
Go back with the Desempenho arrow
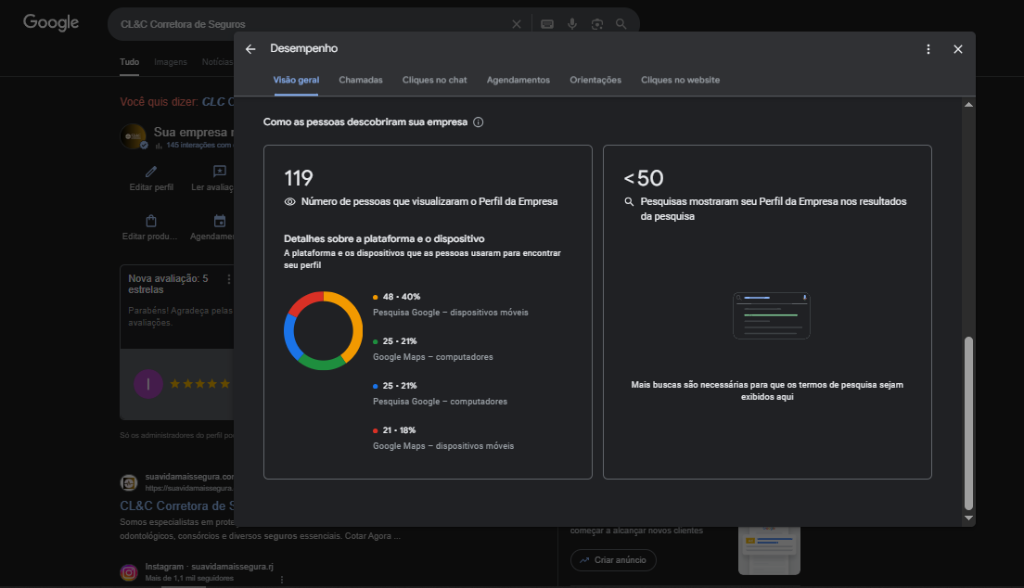[250, 49]
